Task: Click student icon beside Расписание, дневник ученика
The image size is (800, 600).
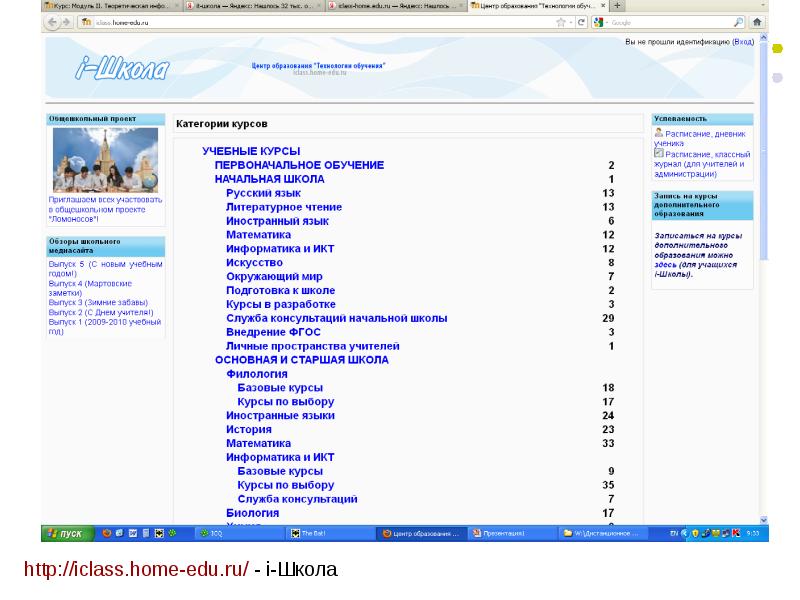Action: pos(659,132)
